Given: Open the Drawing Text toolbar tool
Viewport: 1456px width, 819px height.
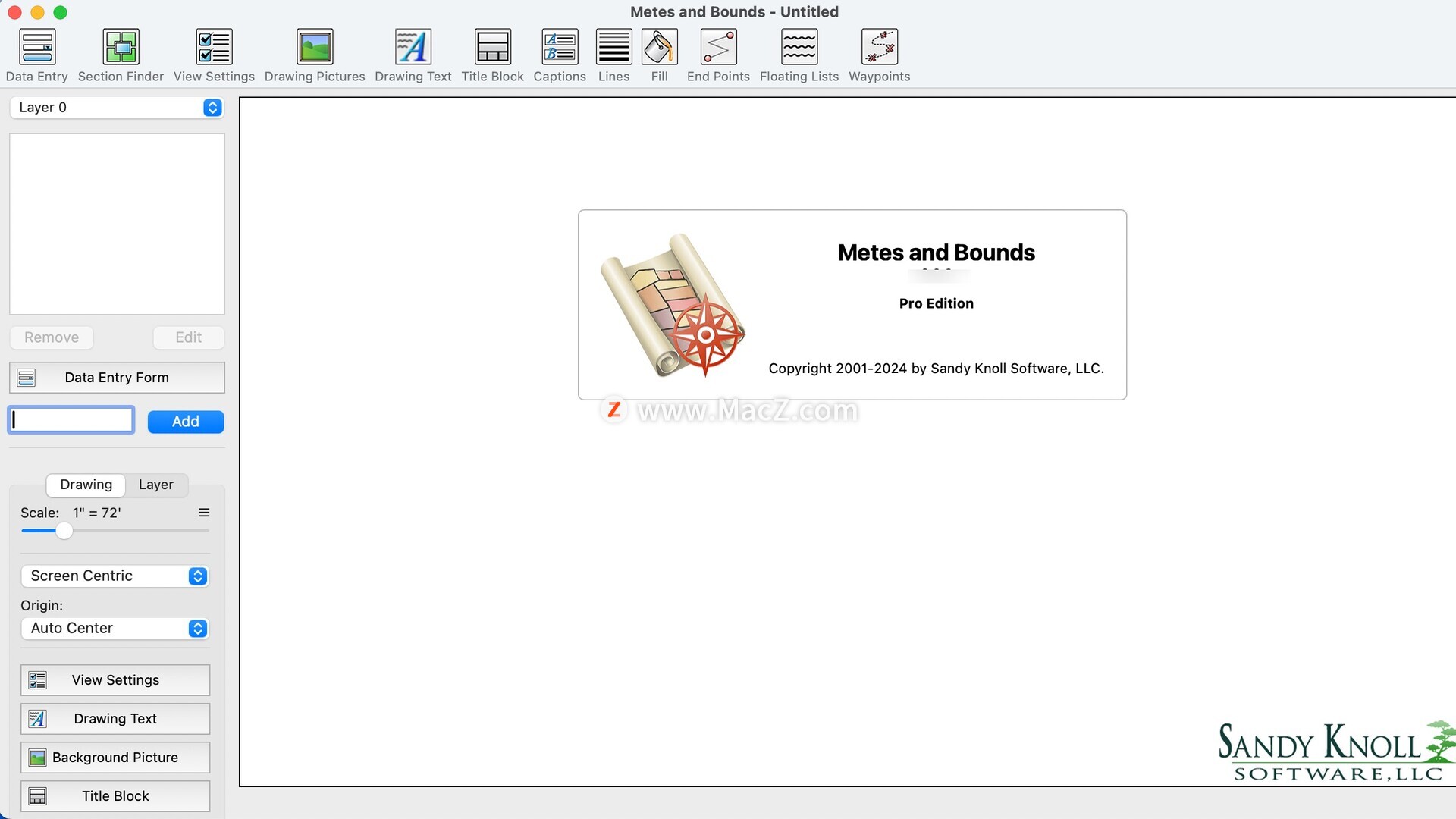Looking at the screenshot, I should [x=413, y=47].
